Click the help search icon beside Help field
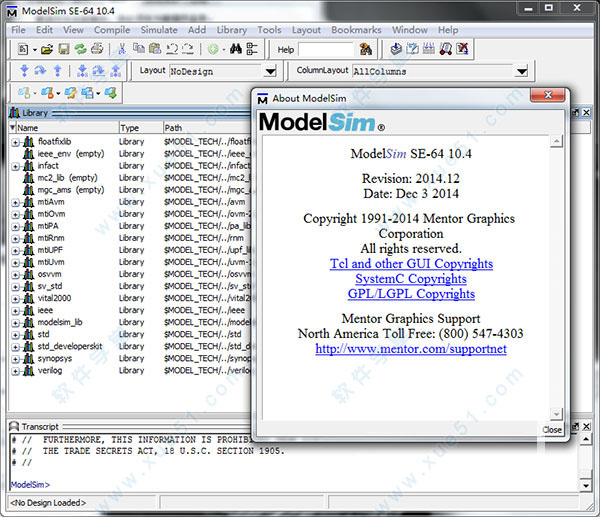The image size is (600, 517). (366, 49)
